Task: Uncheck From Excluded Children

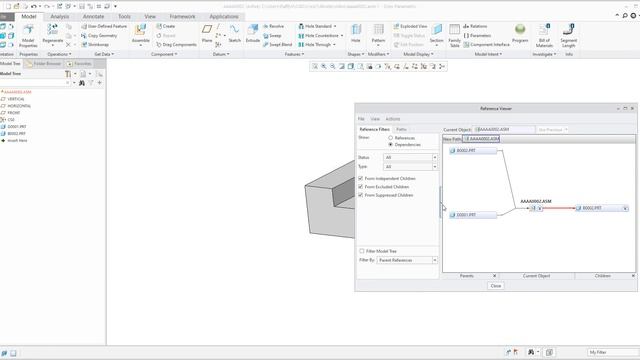Action: [x=361, y=187]
